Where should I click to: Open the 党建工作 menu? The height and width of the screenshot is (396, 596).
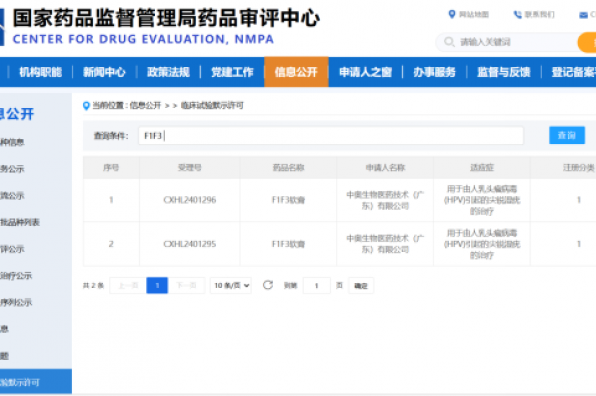pos(232,72)
